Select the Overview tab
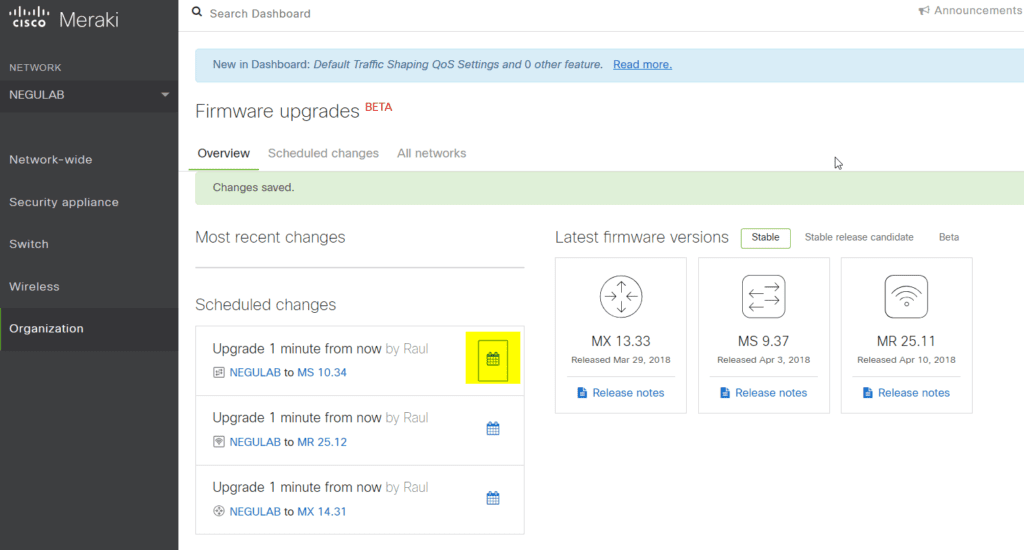This screenshot has width=1024, height=550. 223,154
